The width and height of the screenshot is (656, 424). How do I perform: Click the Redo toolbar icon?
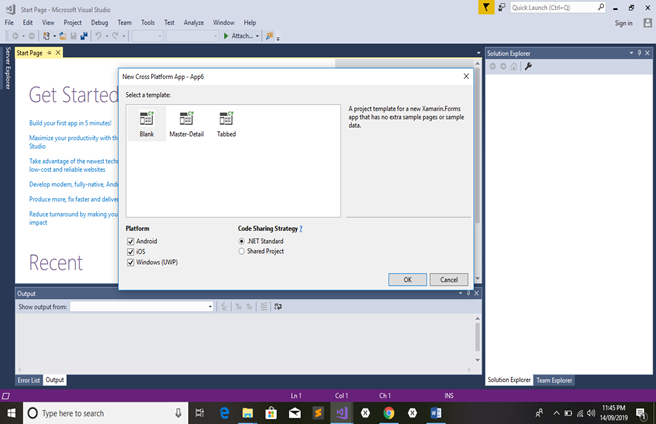[115, 36]
